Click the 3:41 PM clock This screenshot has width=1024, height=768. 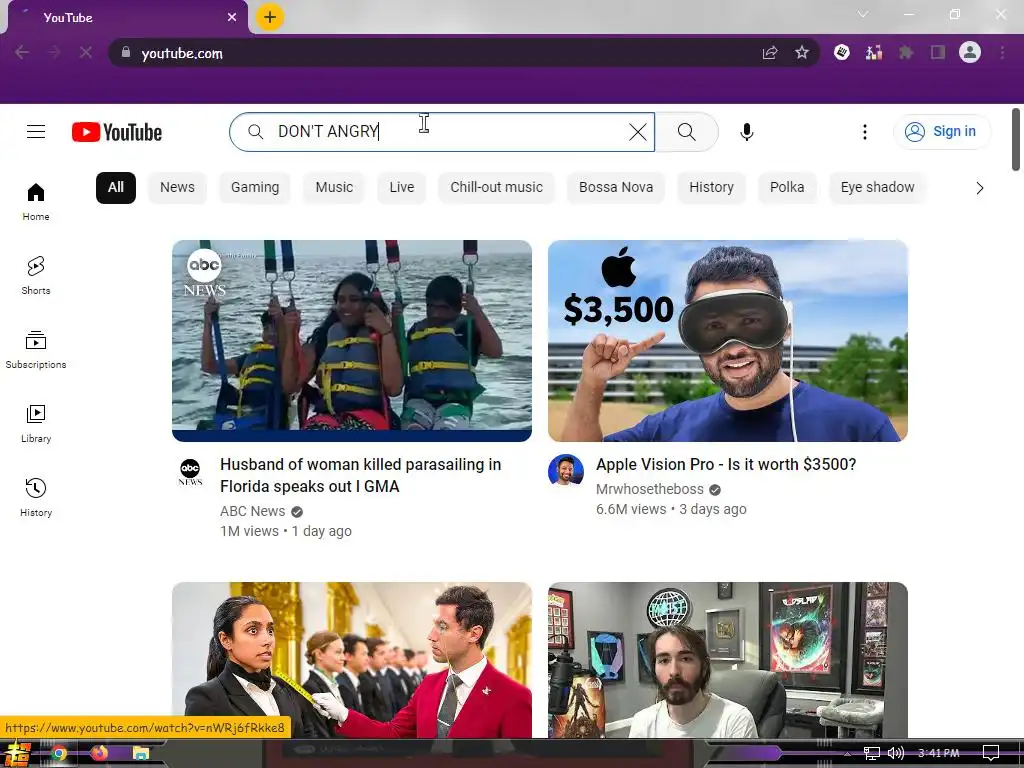point(938,753)
